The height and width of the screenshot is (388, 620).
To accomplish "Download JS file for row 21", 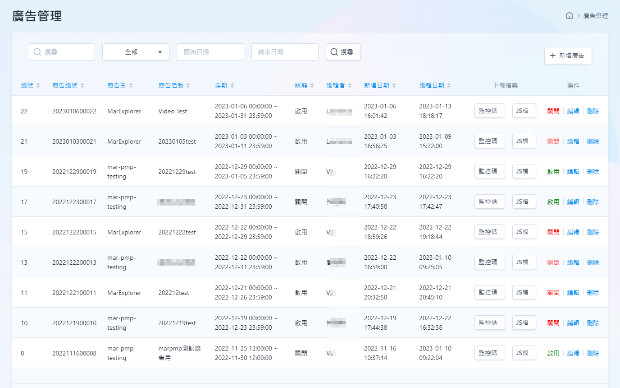I will [x=524, y=141].
